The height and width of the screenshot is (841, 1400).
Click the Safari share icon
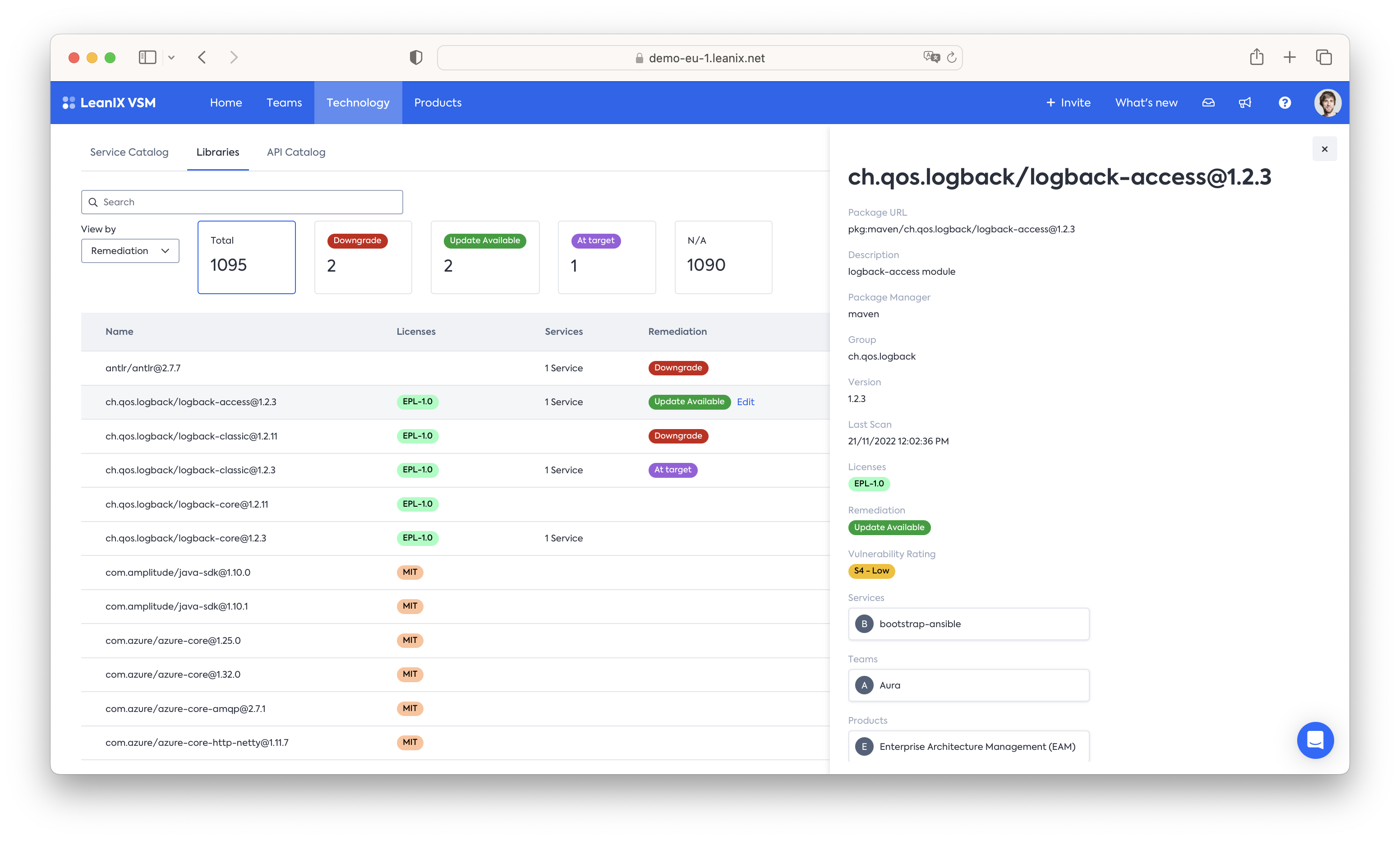pos(1256,57)
